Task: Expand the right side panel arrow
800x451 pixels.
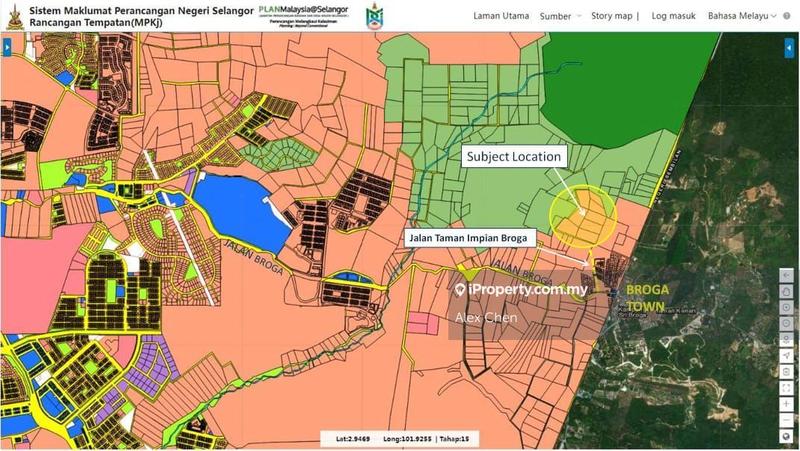Action: 787,46
